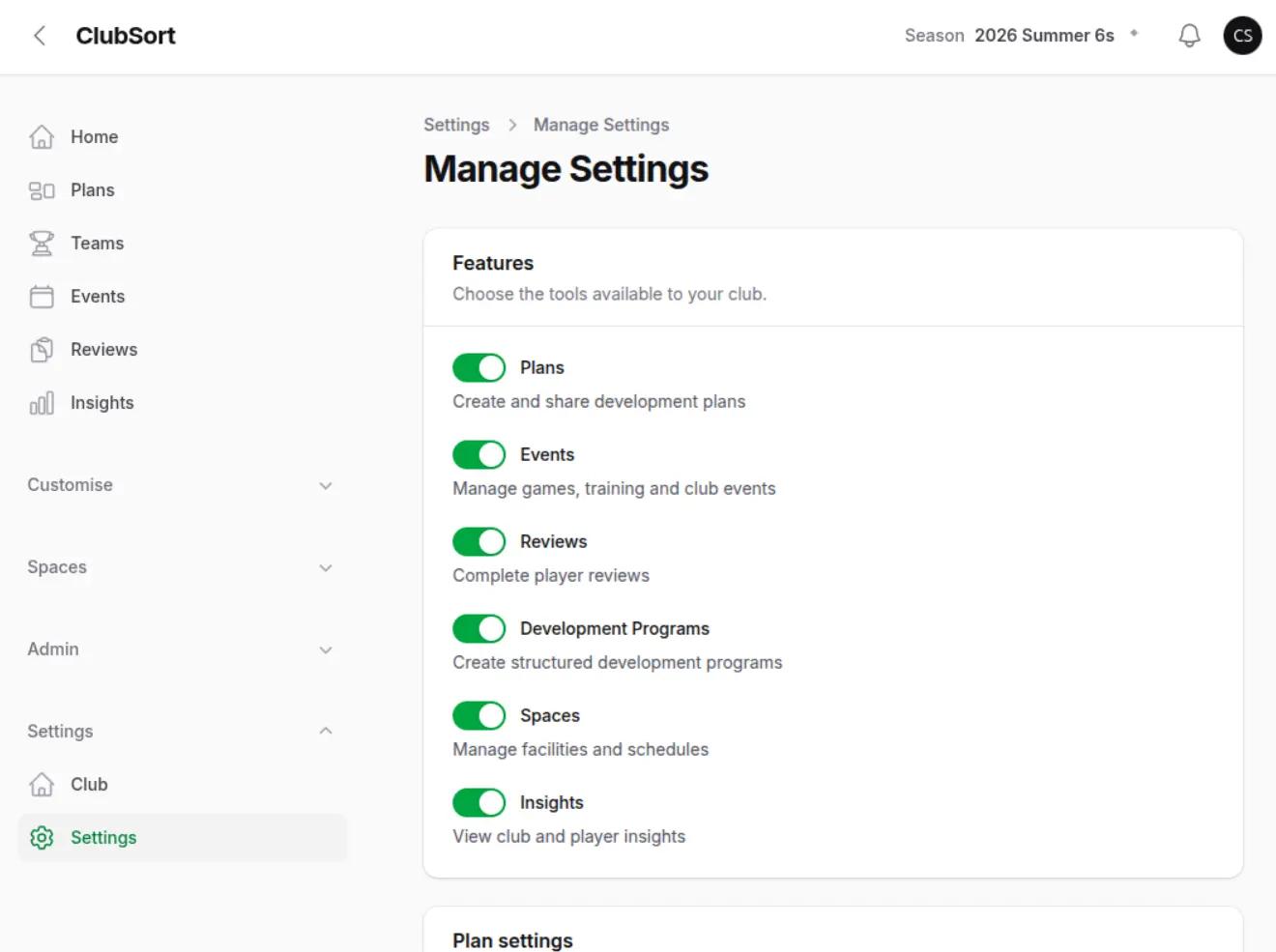The height and width of the screenshot is (952, 1276).
Task: Collapse the Settings sidebar section
Action: click(182, 732)
